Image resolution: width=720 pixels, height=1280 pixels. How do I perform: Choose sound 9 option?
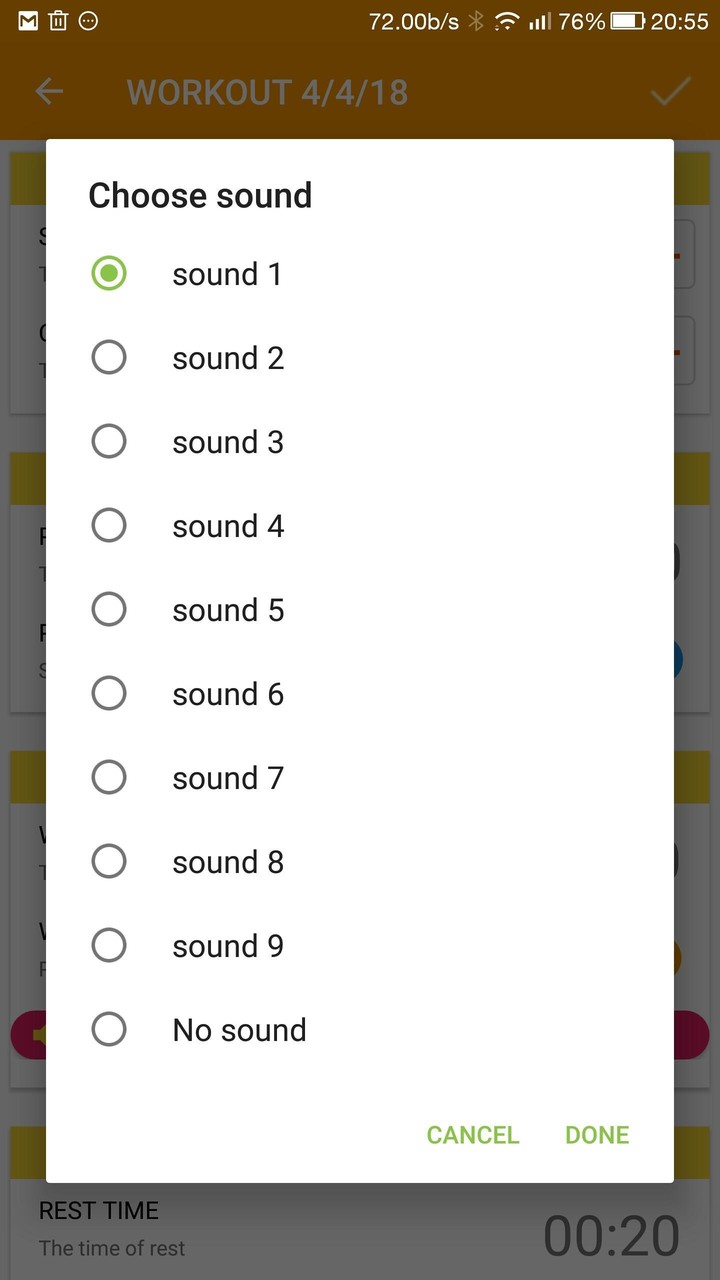pos(109,946)
